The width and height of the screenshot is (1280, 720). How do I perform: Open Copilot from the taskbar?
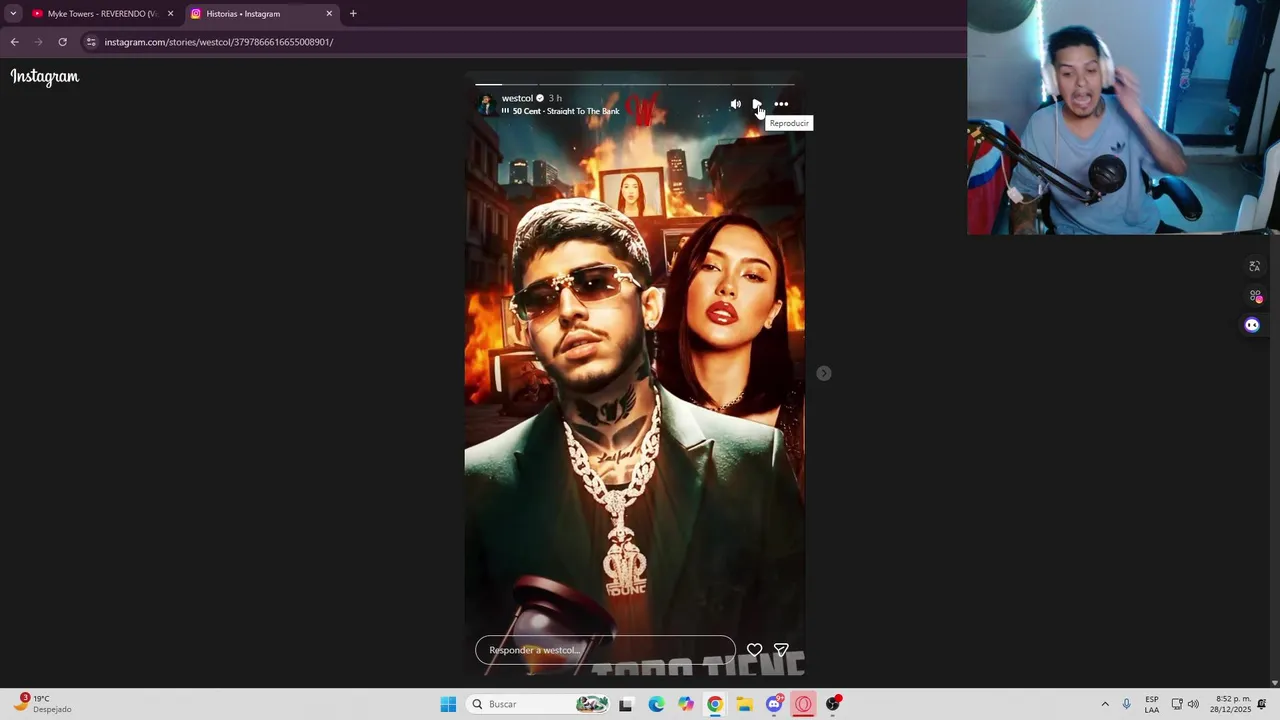(x=685, y=704)
